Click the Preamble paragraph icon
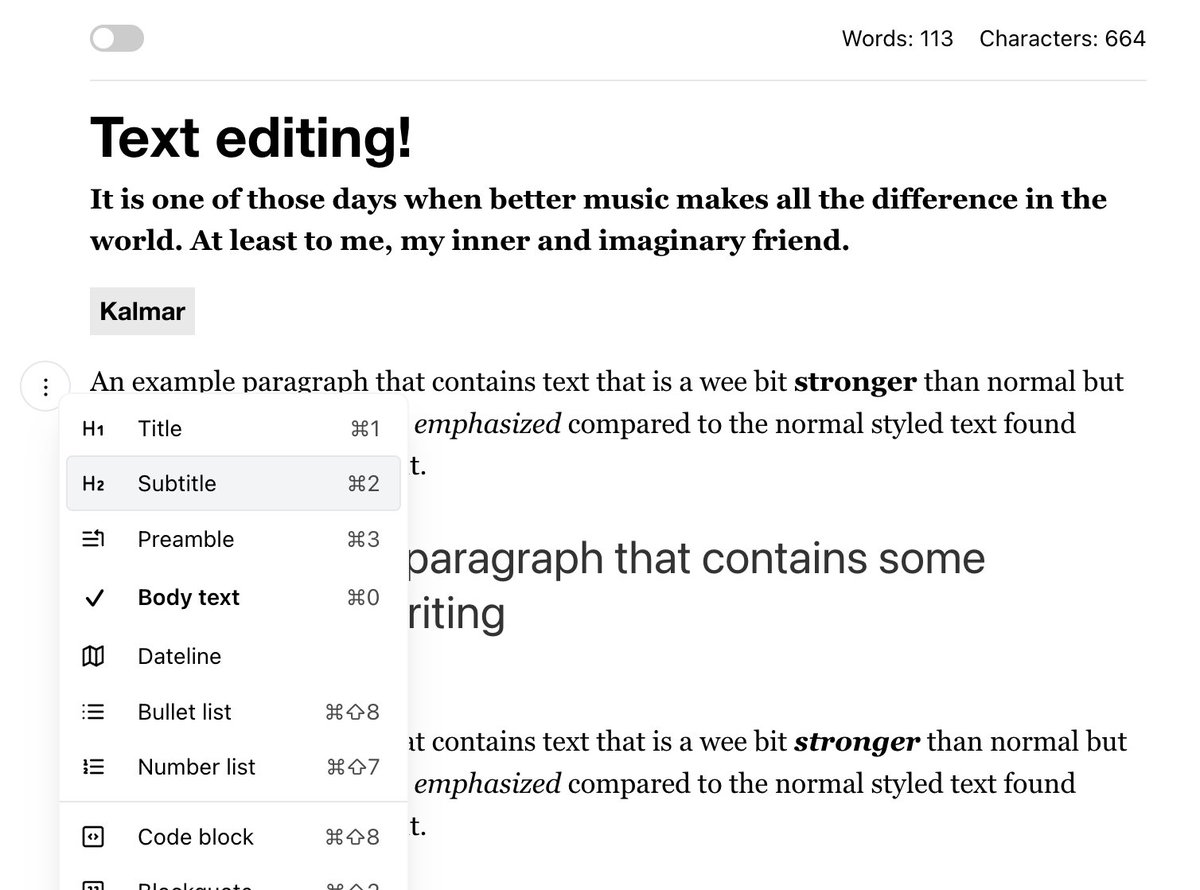Viewport: 1200px width, 890px height. pyautogui.click(x=93, y=540)
